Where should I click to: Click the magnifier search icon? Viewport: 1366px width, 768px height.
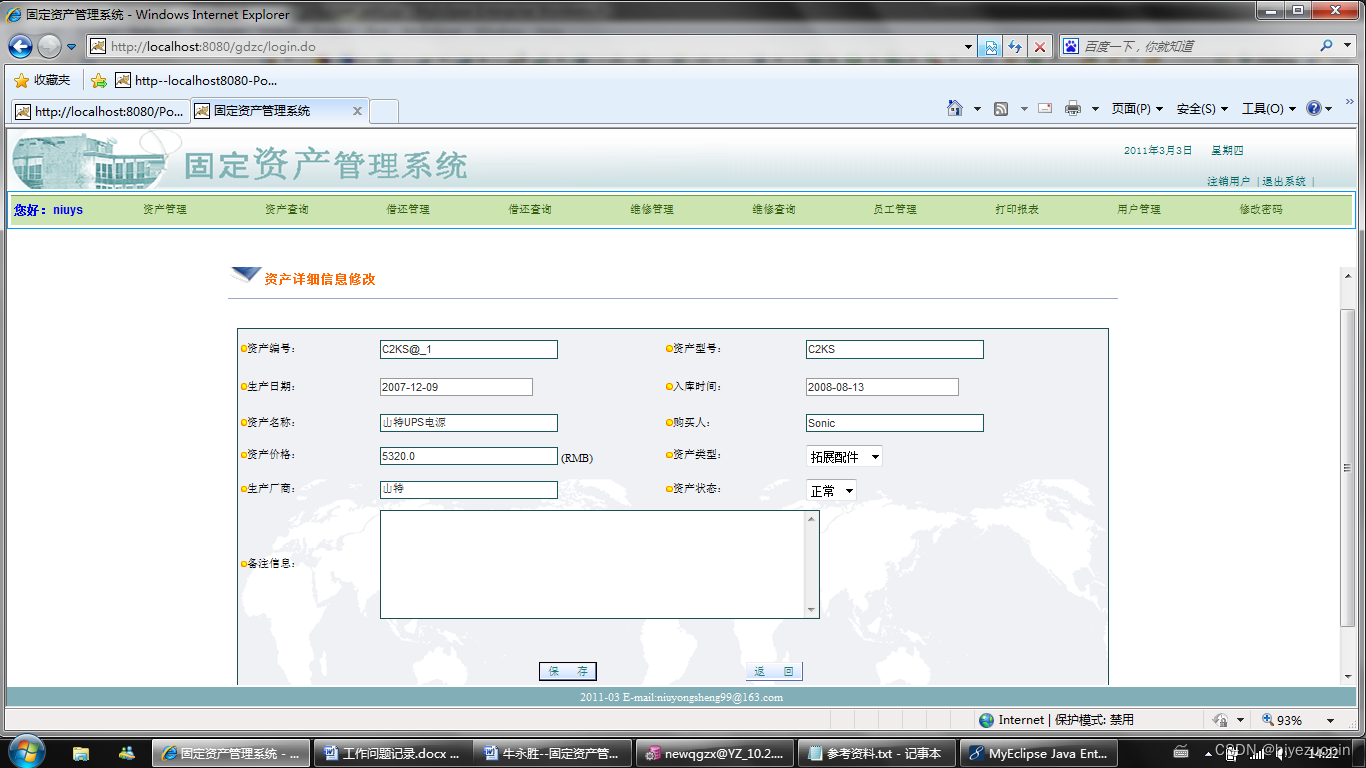point(1327,46)
